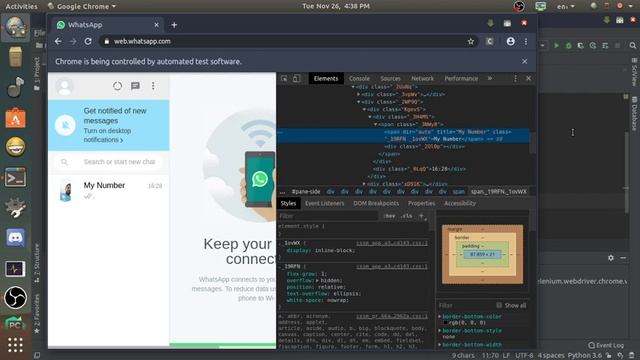Screen dimensions: 640x360
Task: Open OBS Studio from the Ubuntu dock
Action: tap(15, 297)
